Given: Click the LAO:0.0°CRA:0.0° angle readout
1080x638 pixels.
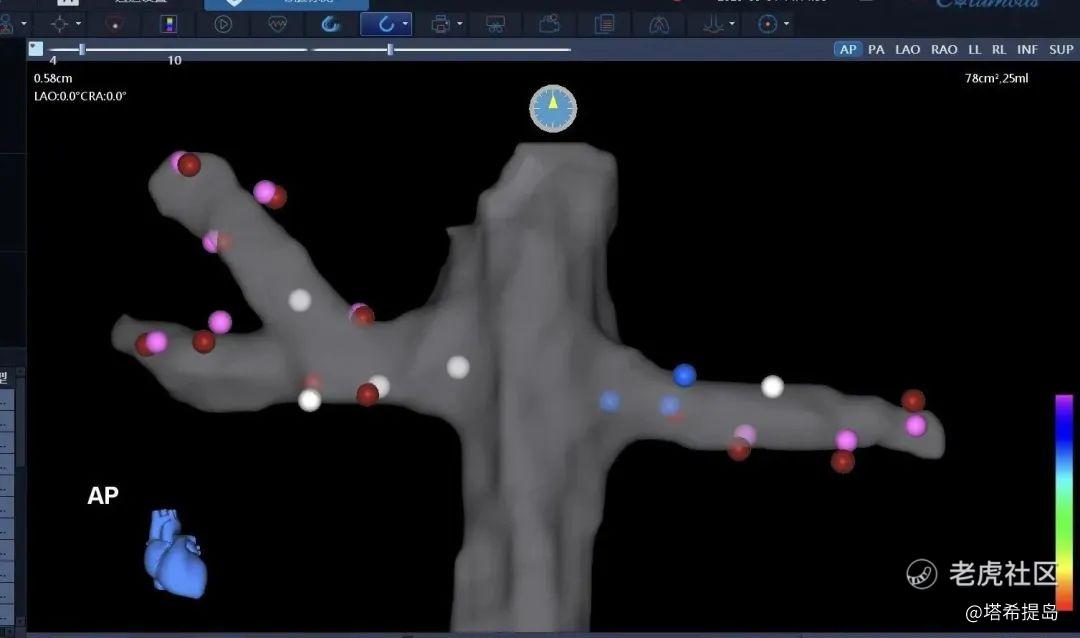Looking at the screenshot, I should click(80, 96).
